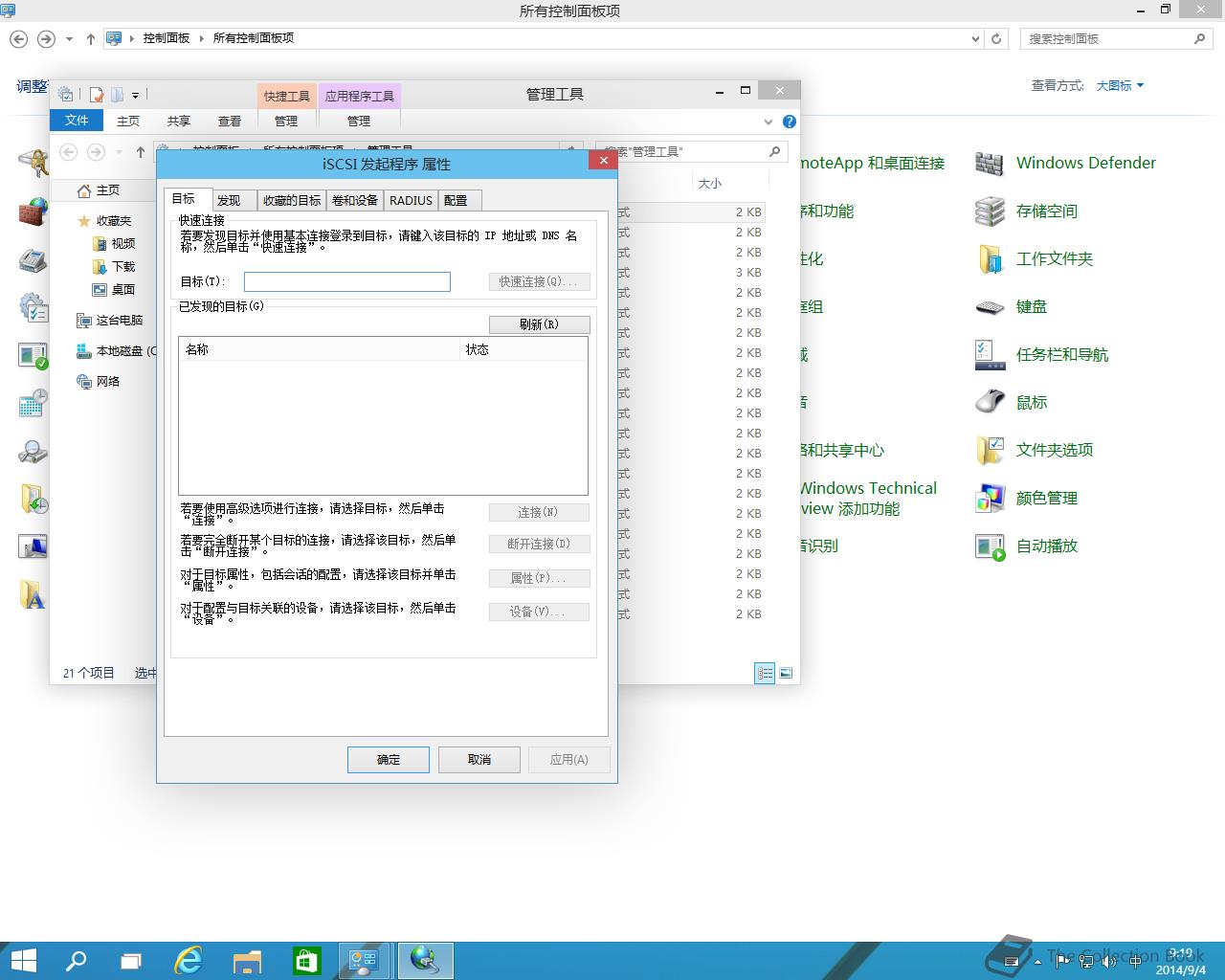Show hidden tray icons arrow
Viewport: 1225px width, 980px height.
[1038, 962]
